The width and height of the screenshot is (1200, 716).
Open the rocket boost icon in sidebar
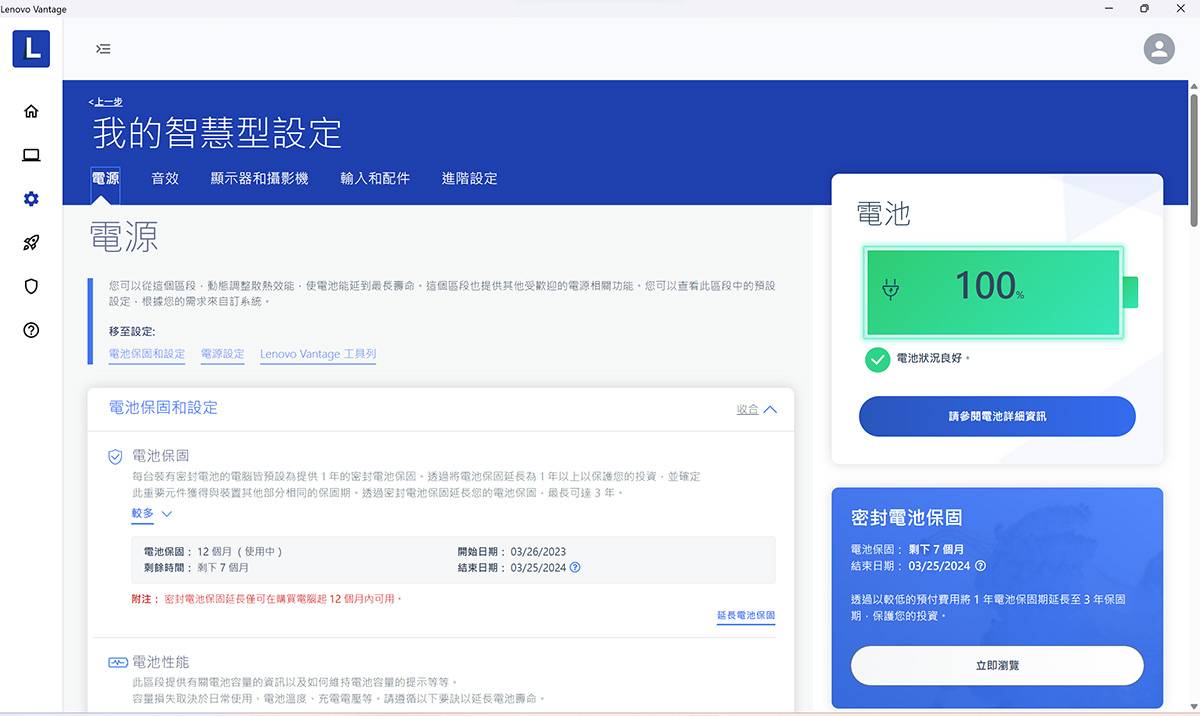click(x=31, y=243)
